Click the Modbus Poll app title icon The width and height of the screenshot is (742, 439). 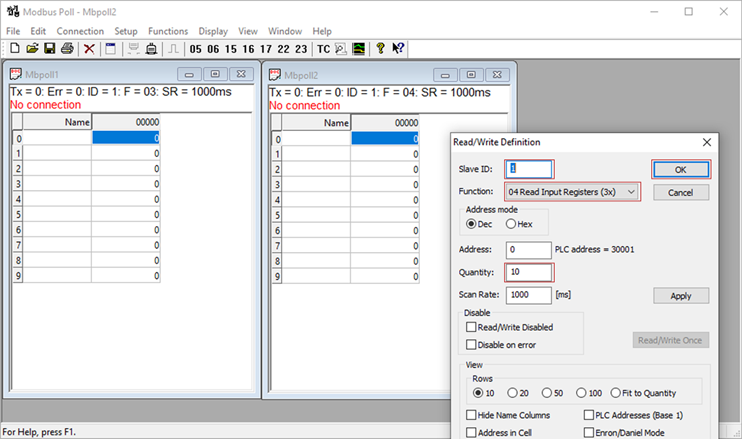pyautogui.click(x=13, y=11)
